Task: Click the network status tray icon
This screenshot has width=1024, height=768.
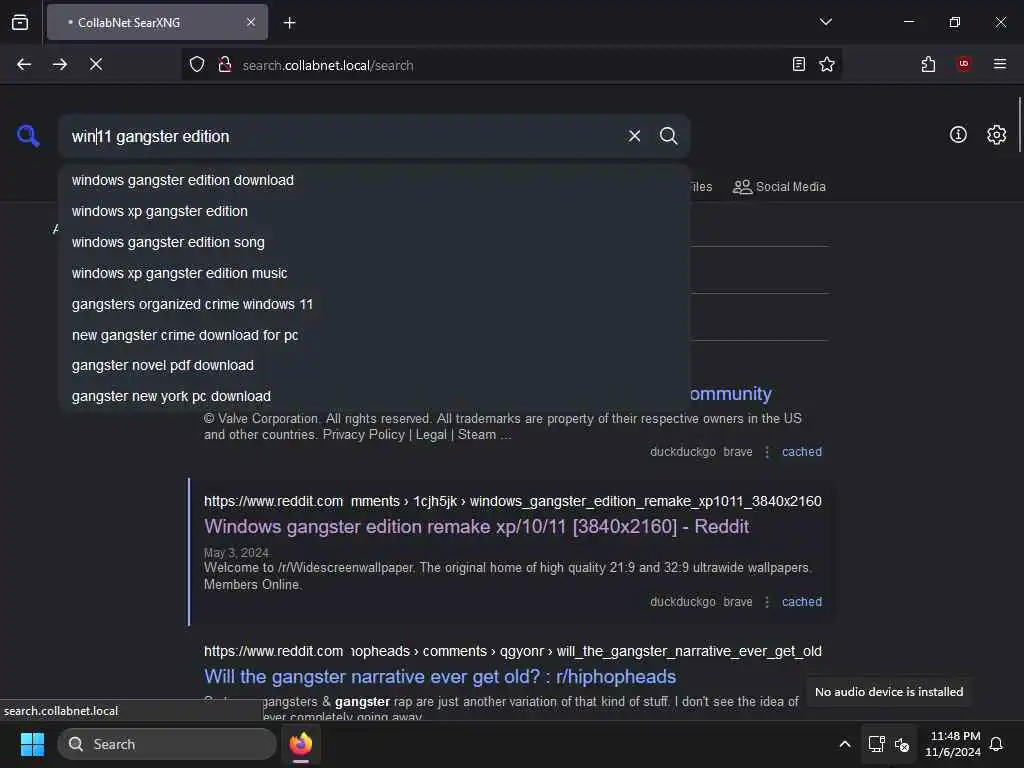Action: 876,744
